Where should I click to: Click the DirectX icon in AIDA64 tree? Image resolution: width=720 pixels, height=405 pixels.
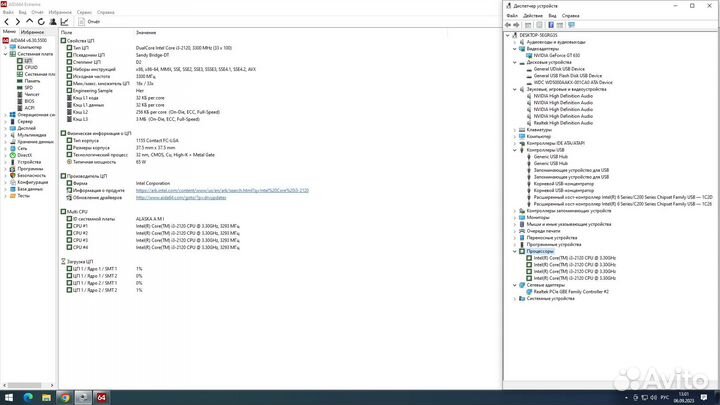tap(13, 155)
